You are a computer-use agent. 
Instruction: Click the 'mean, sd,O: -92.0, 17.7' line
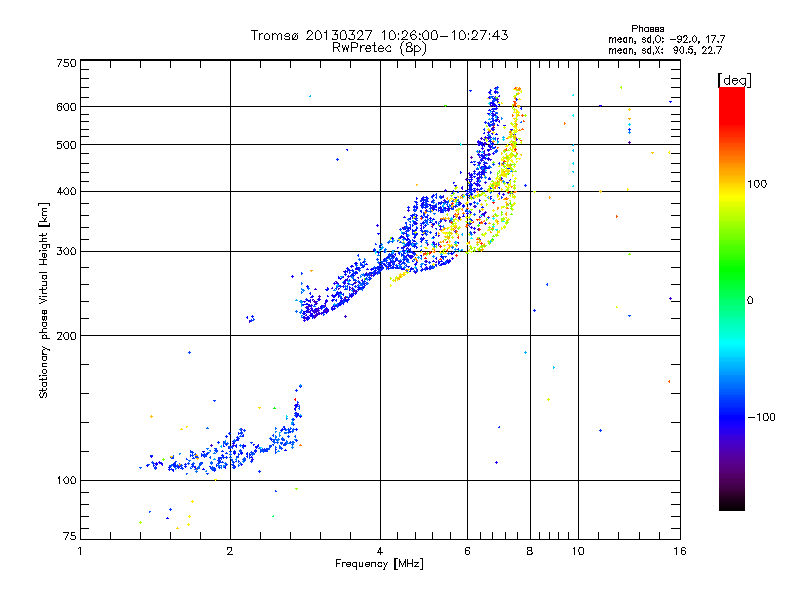click(667, 40)
